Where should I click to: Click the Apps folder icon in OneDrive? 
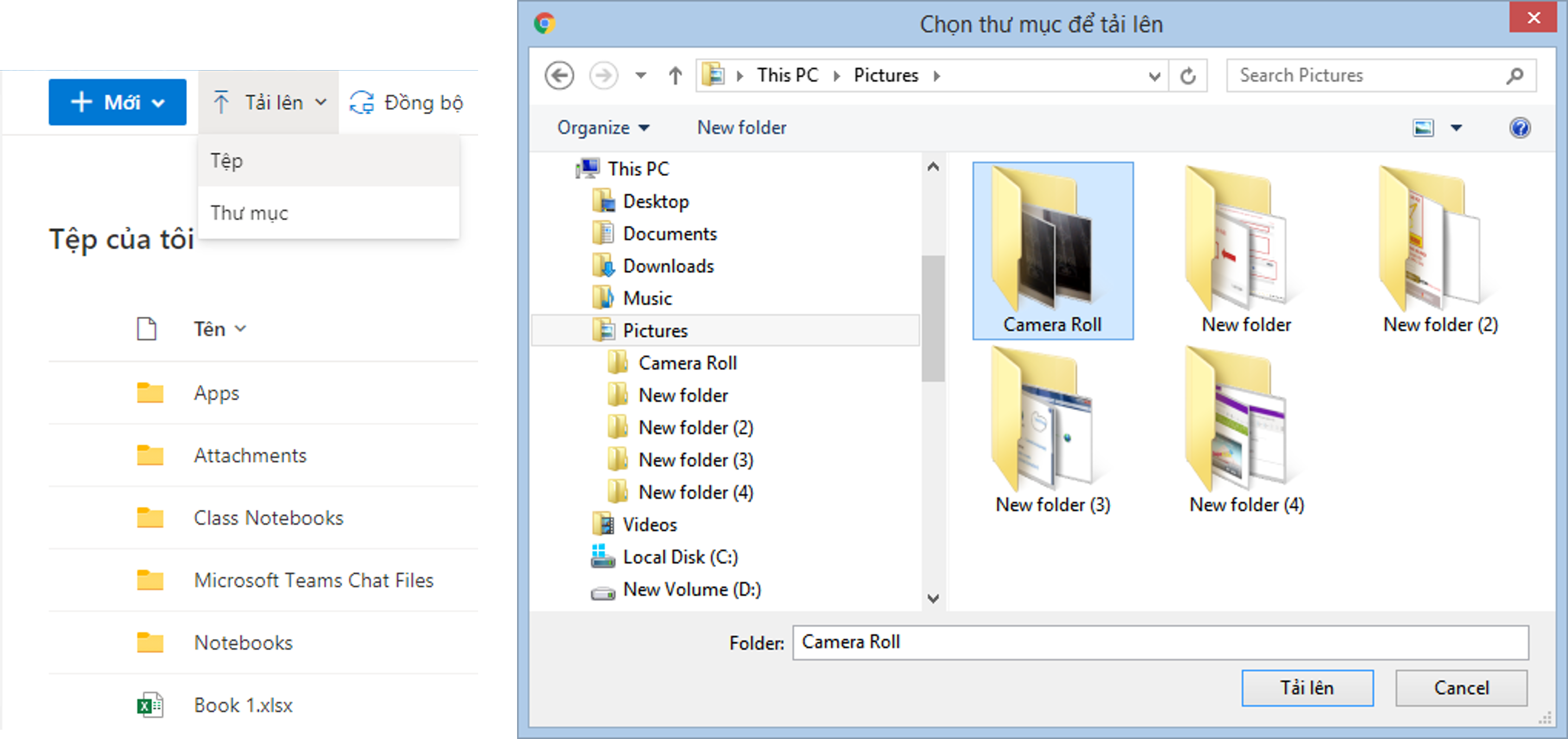[150, 393]
